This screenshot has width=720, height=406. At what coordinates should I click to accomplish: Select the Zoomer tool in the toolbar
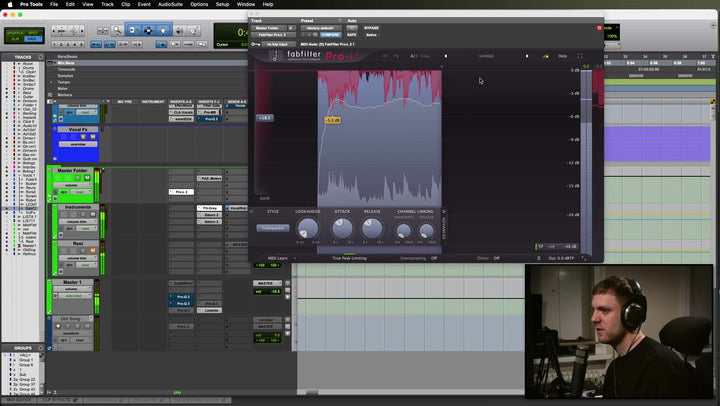[x=118, y=30]
